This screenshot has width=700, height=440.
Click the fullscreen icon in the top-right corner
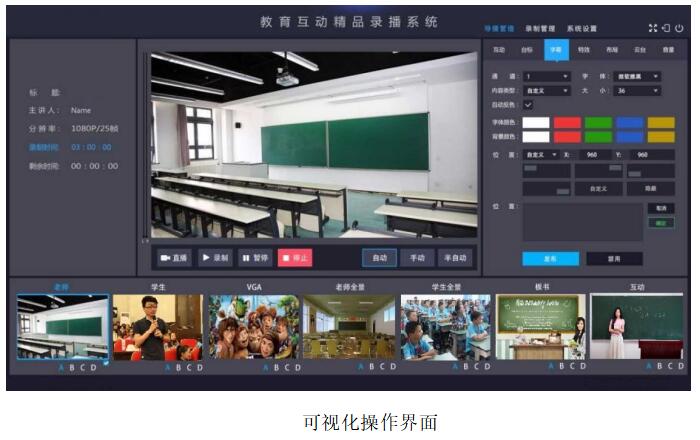pyautogui.click(x=653, y=28)
